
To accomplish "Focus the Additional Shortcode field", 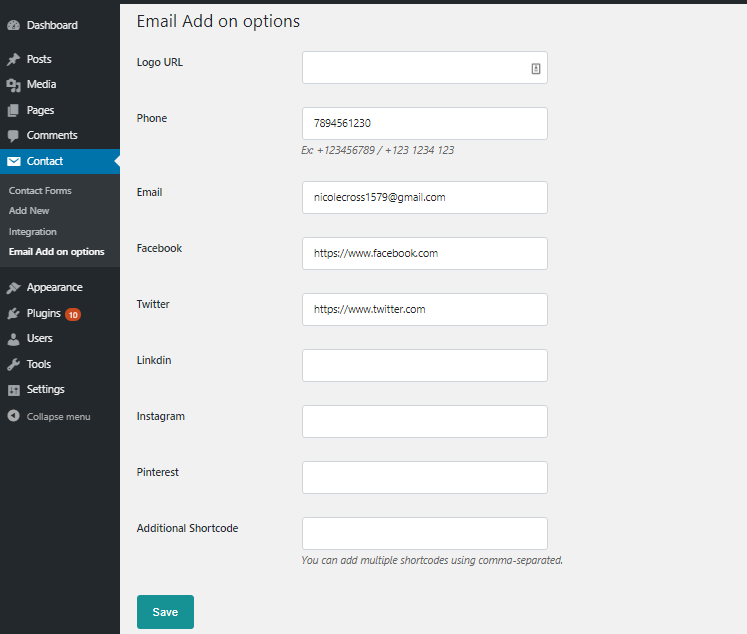I will [424, 533].
